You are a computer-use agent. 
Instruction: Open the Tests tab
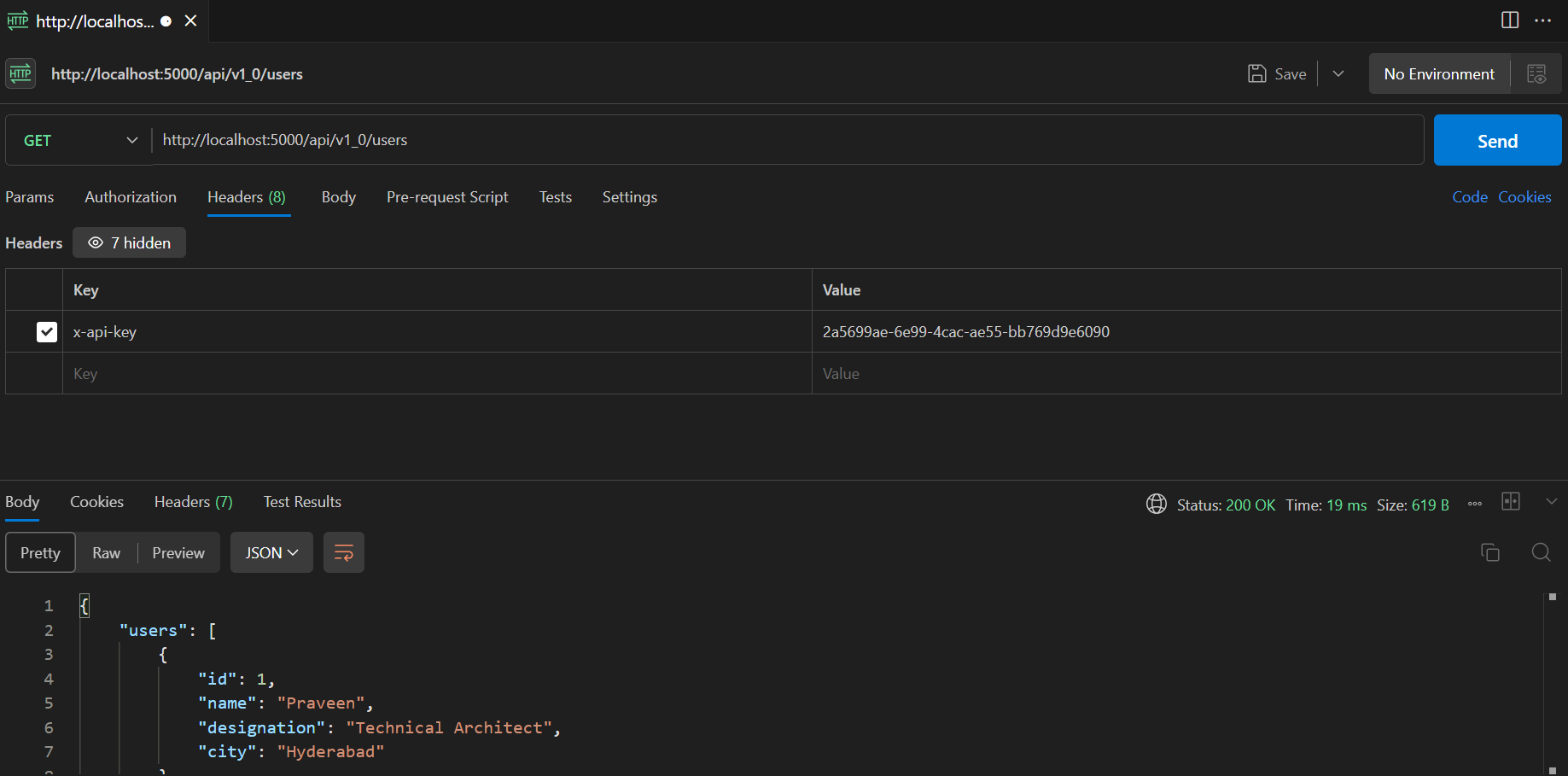[x=556, y=197]
